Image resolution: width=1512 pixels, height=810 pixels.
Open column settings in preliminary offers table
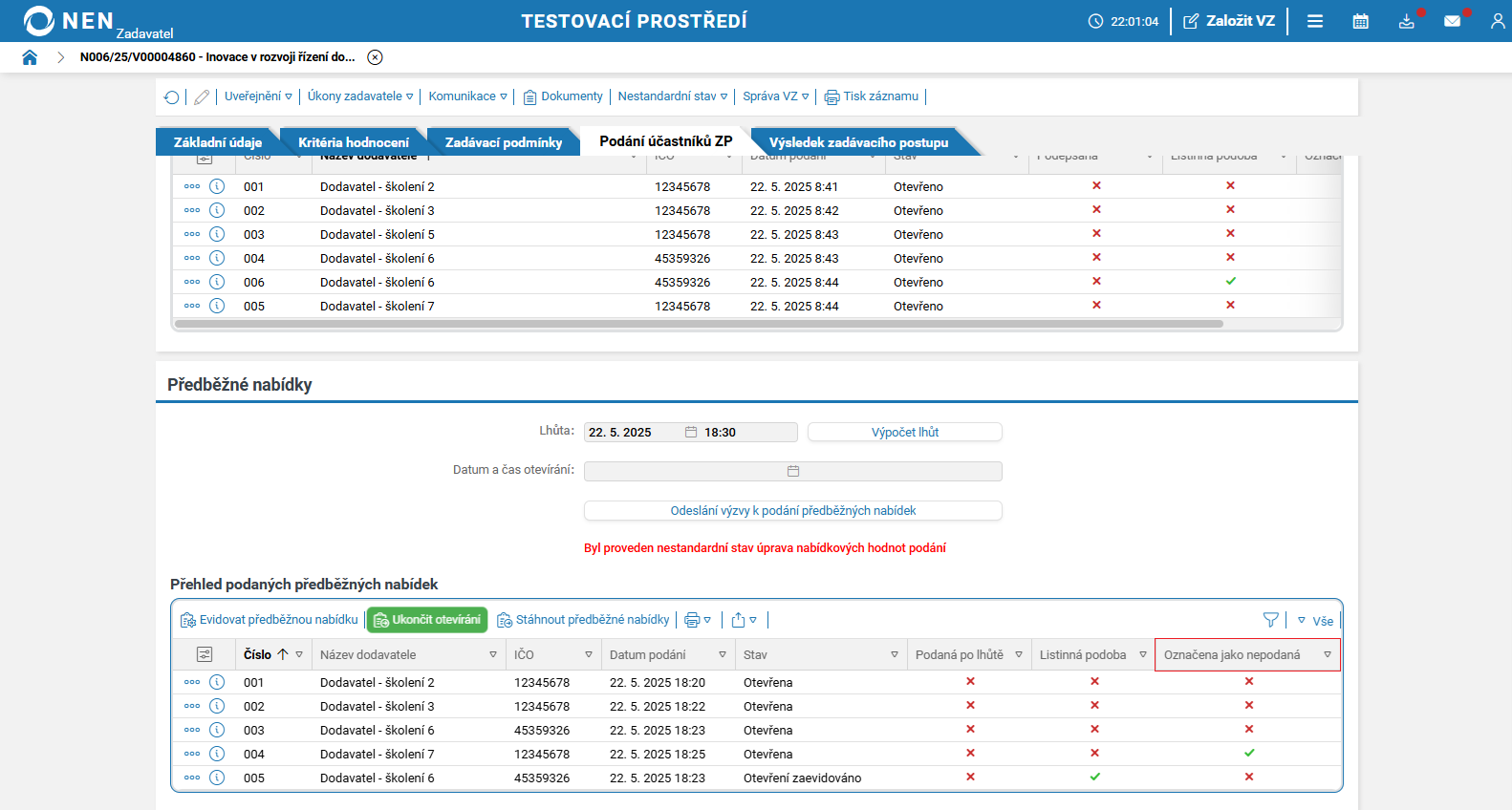204,654
